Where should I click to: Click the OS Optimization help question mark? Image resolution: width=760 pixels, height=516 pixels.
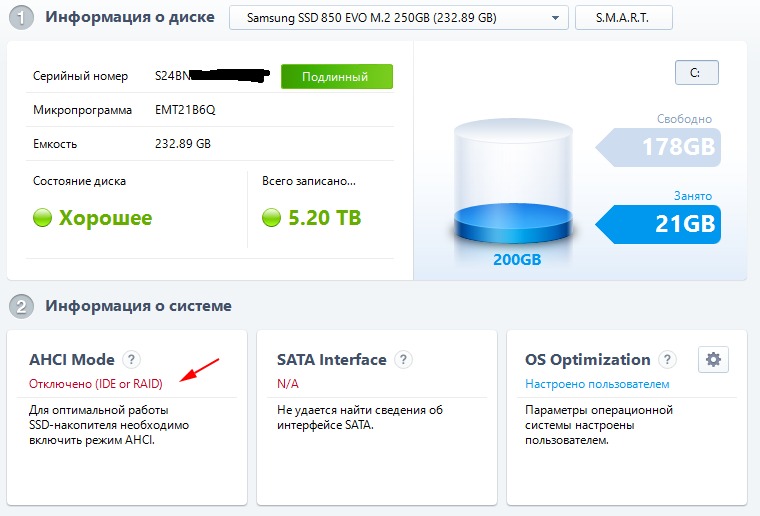(x=668, y=360)
